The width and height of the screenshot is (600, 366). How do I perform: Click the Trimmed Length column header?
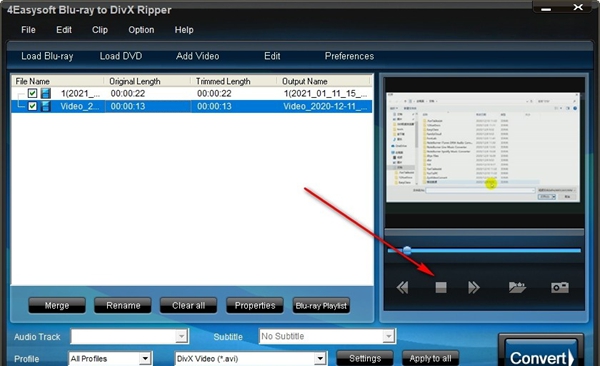tap(233, 81)
